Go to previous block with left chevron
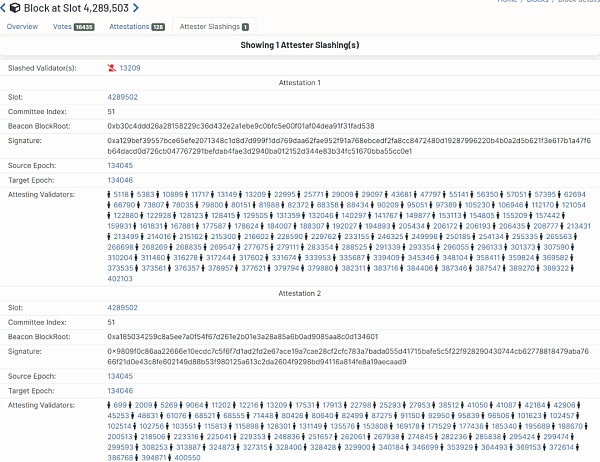The height and width of the screenshot is (462, 600). pyautogui.click(x=3, y=8)
